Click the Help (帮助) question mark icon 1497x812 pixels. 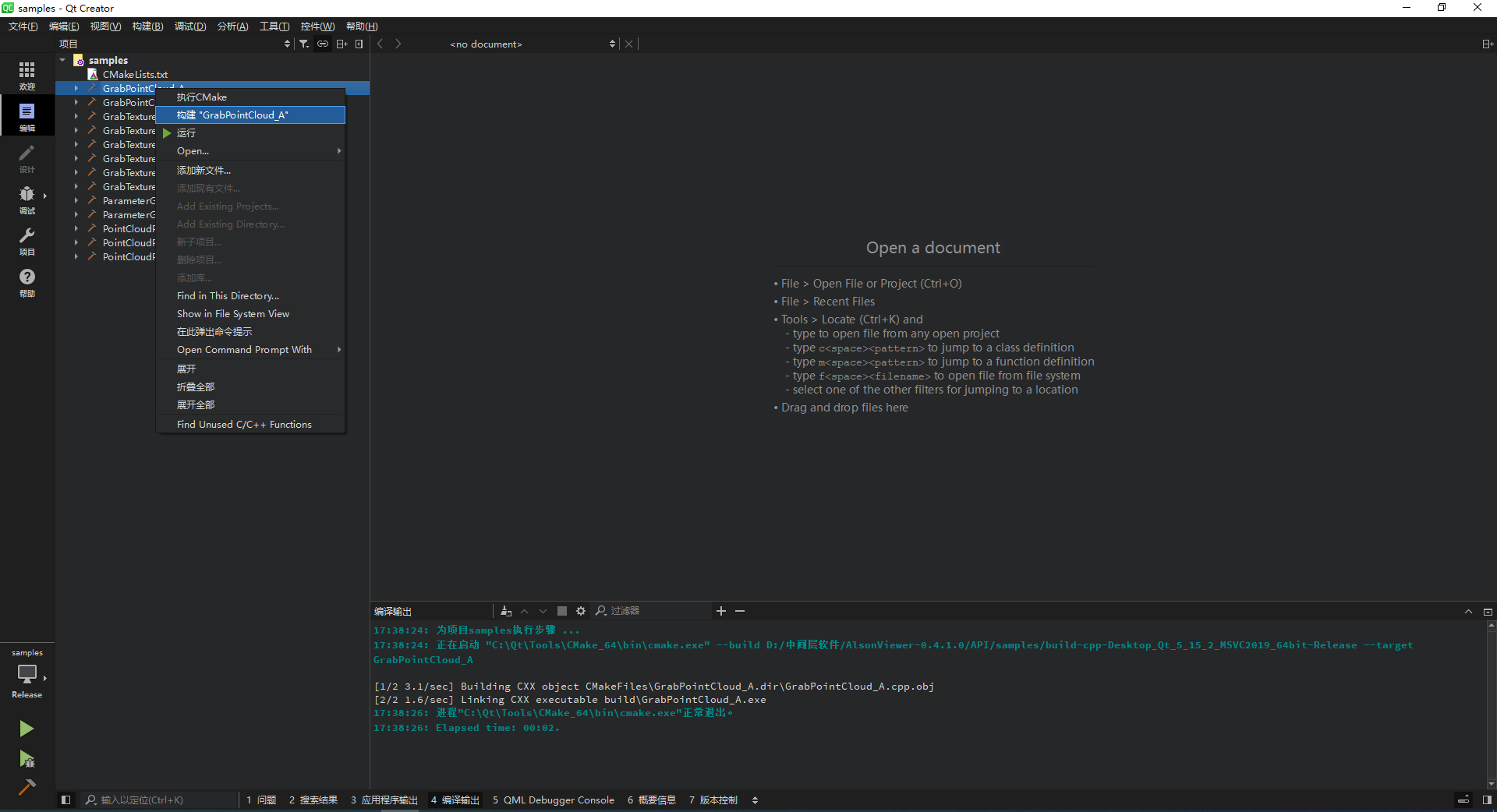[x=27, y=281]
